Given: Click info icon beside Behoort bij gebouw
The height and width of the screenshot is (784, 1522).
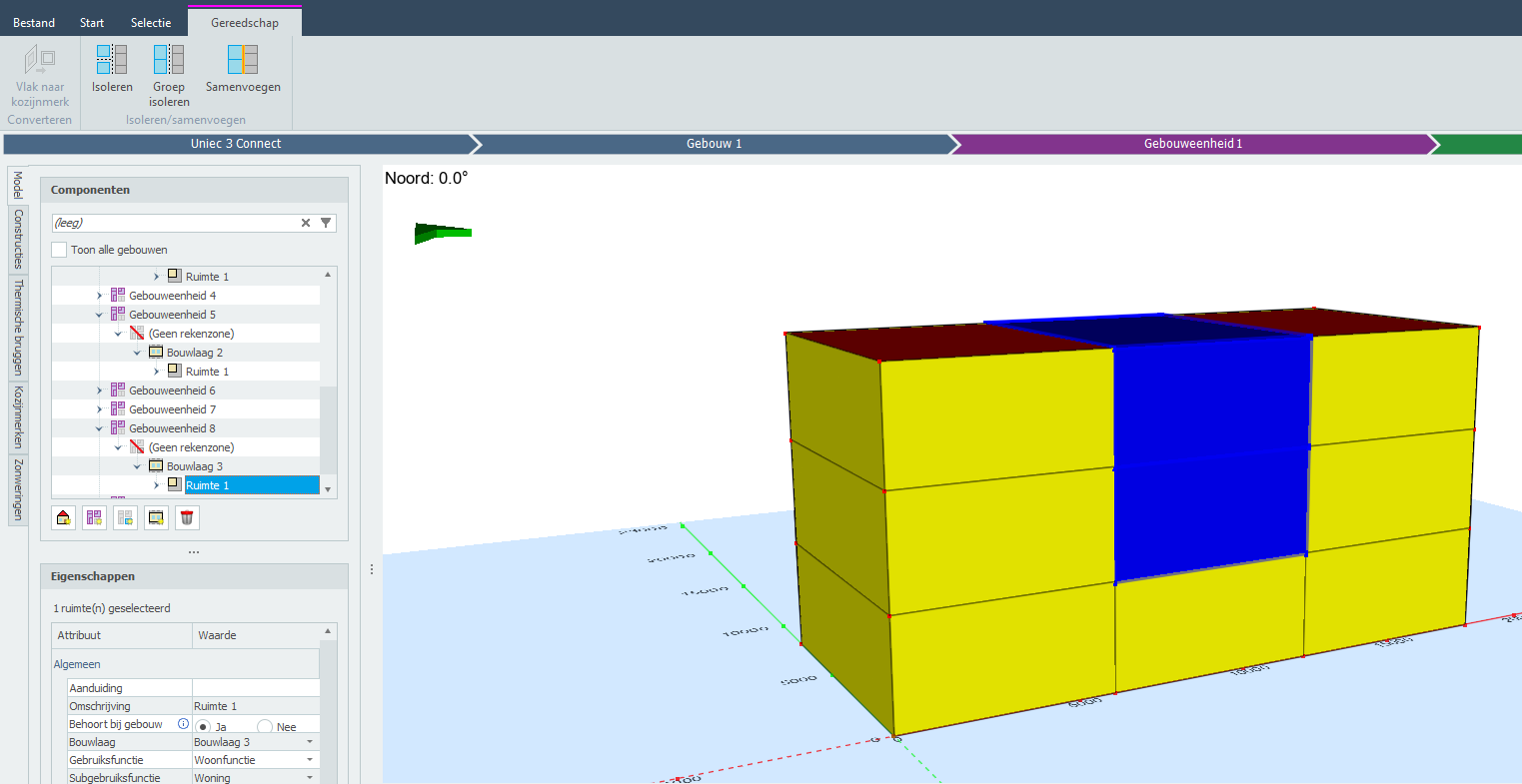Looking at the screenshot, I should click(183, 724).
